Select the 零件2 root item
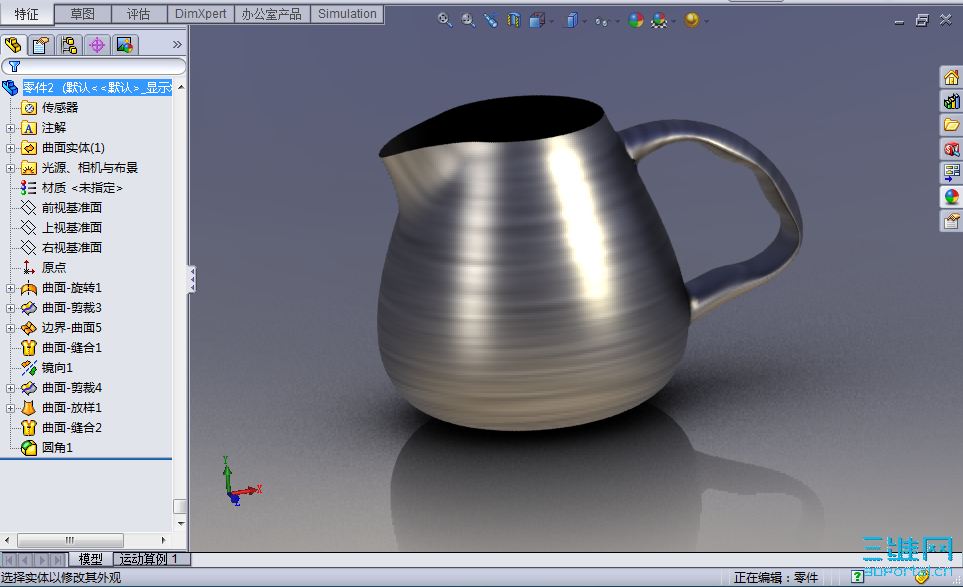 97,88
